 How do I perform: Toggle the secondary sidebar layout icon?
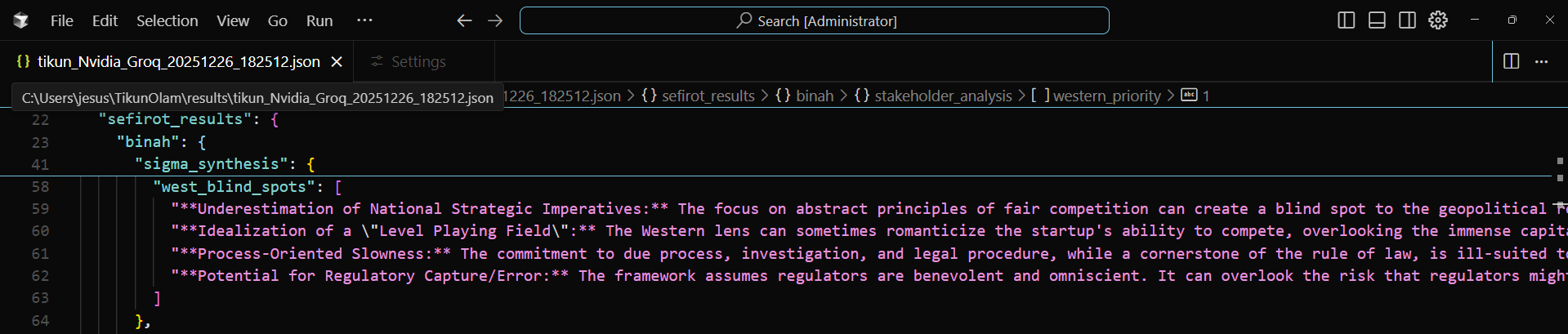click(x=1407, y=20)
